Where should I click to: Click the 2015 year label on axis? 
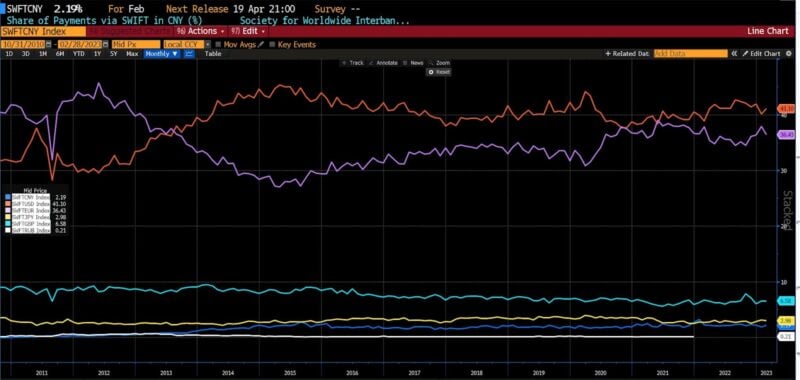click(x=290, y=373)
